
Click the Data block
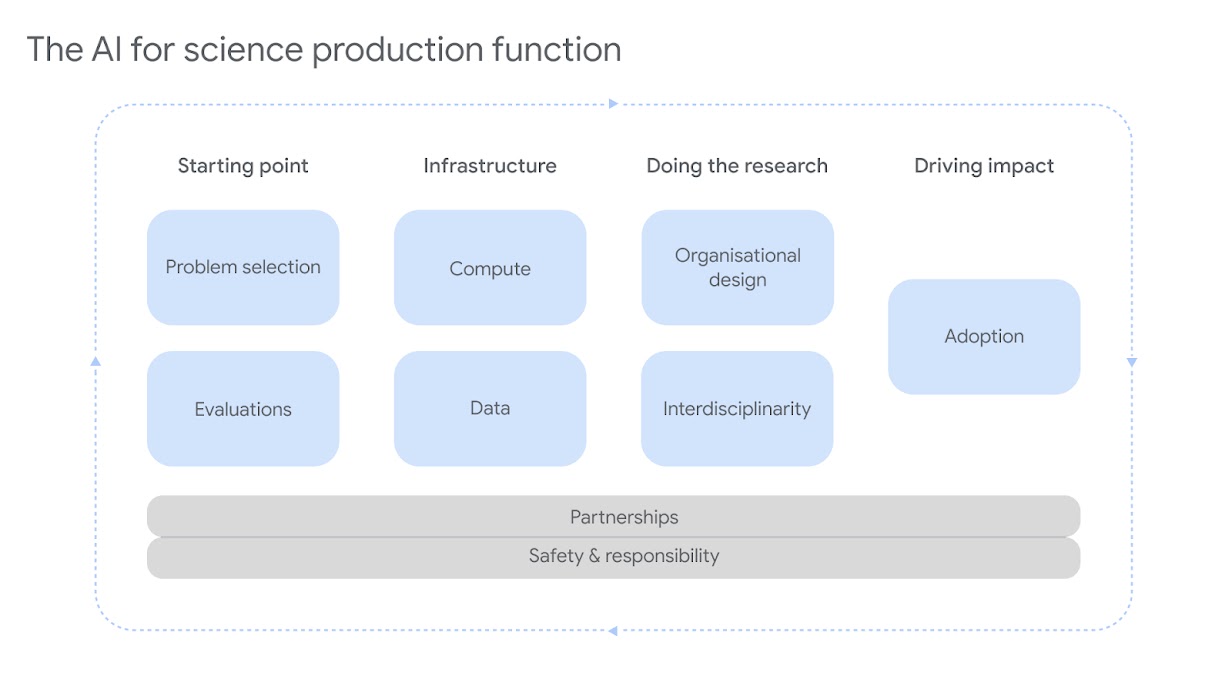point(490,408)
